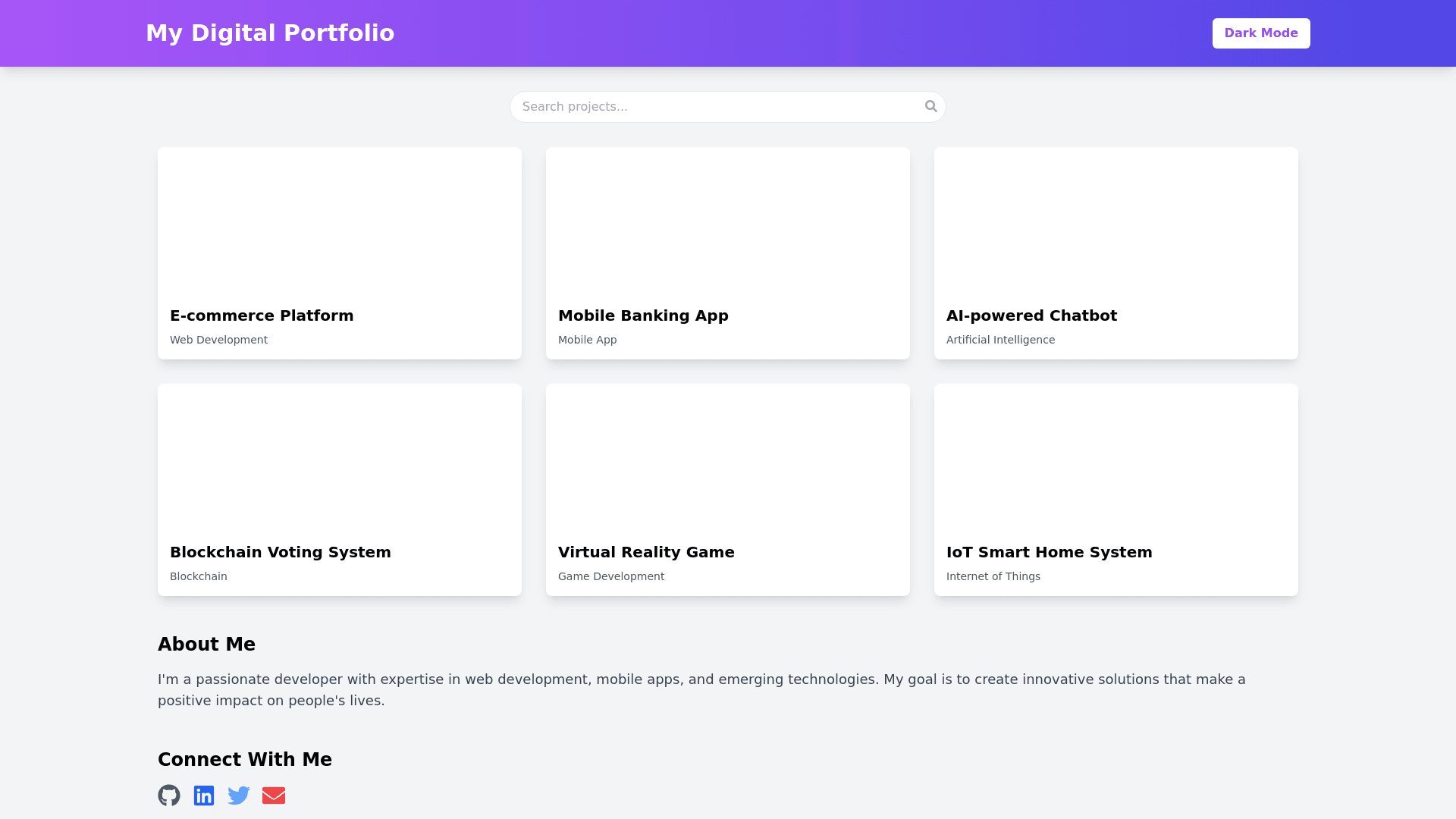Viewport: 1456px width, 819px height.
Task: Toggle Dark Mode
Action: pos(1260,33)
